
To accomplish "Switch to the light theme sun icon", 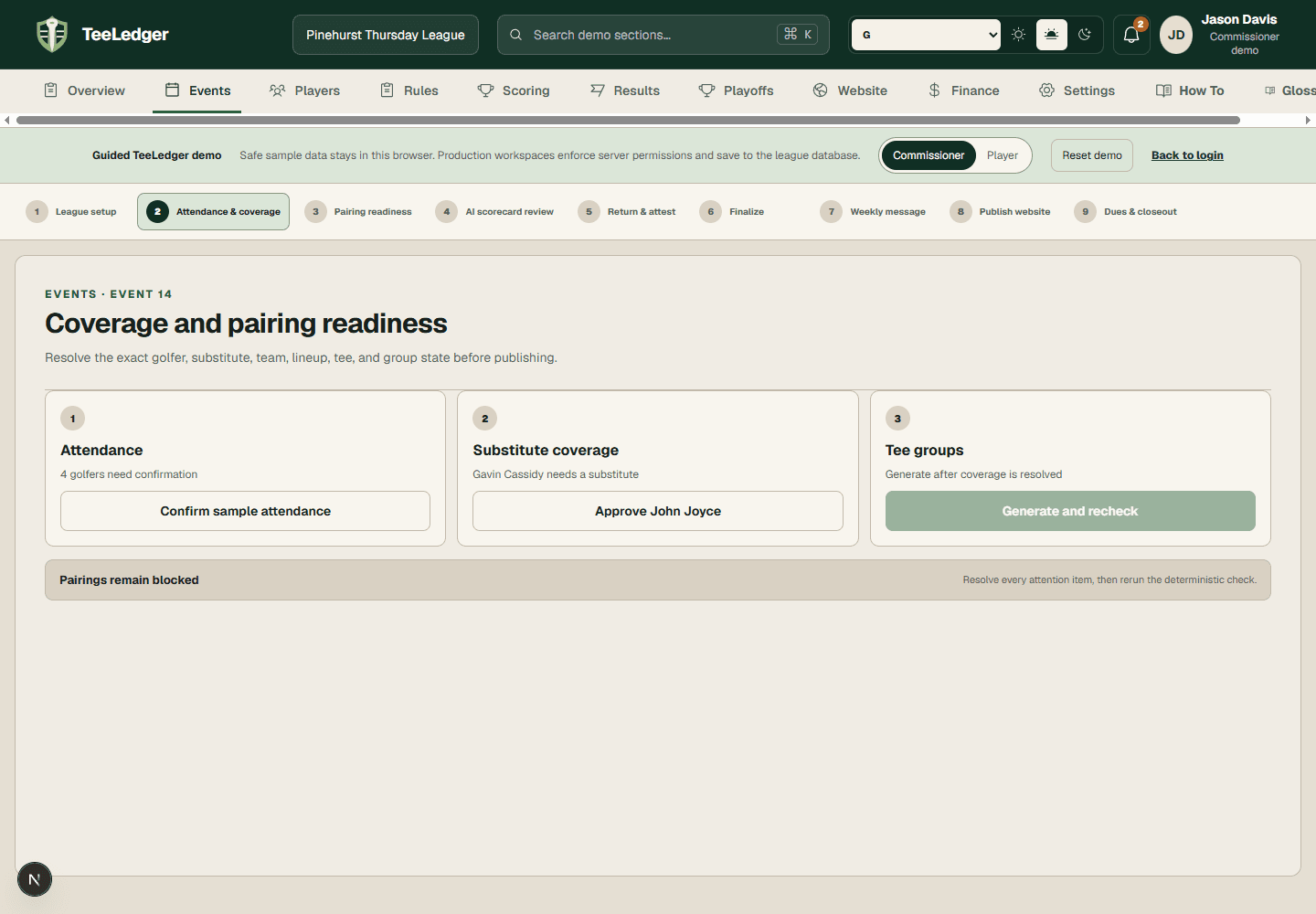I will (x=1018, y=35).
